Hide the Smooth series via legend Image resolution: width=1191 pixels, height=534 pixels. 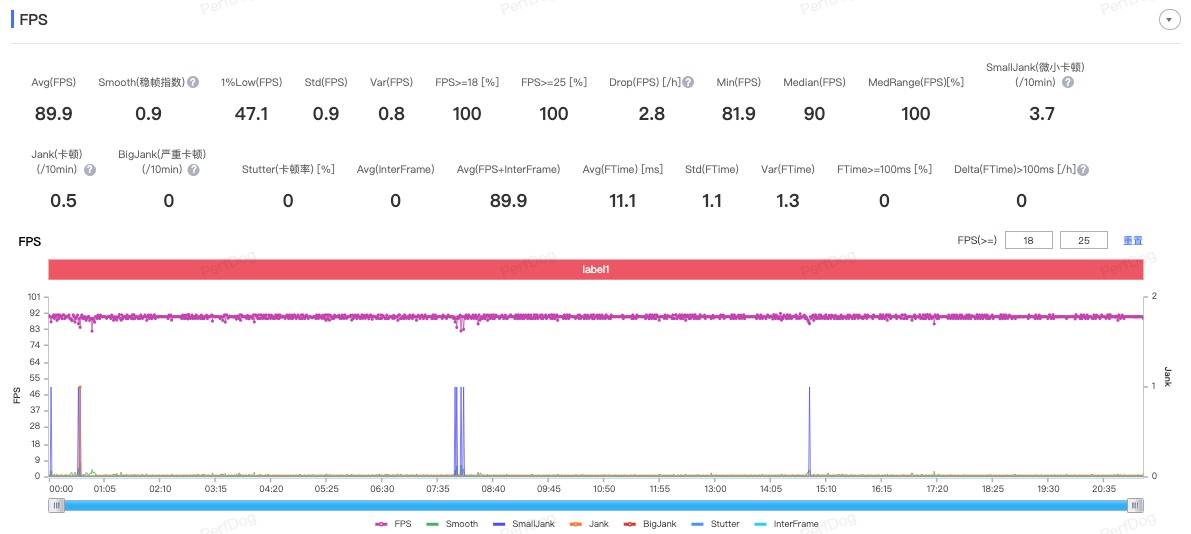452,523
